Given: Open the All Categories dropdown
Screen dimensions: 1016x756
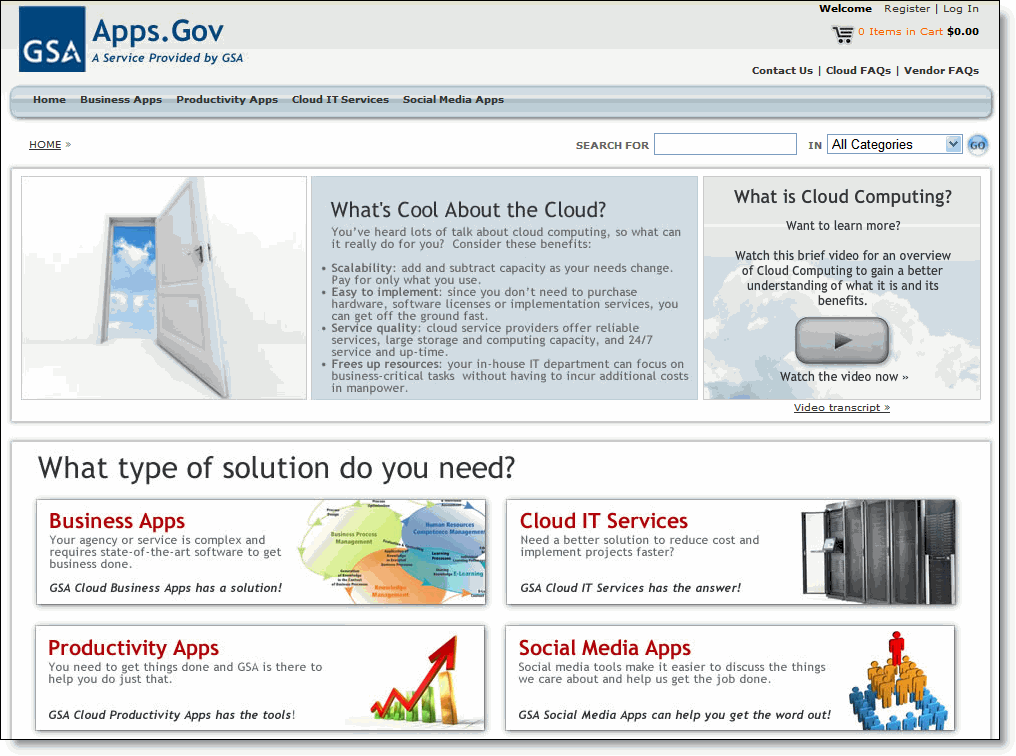Looking at the screenshot, I should pyautogui.click(x=894, y=144).
